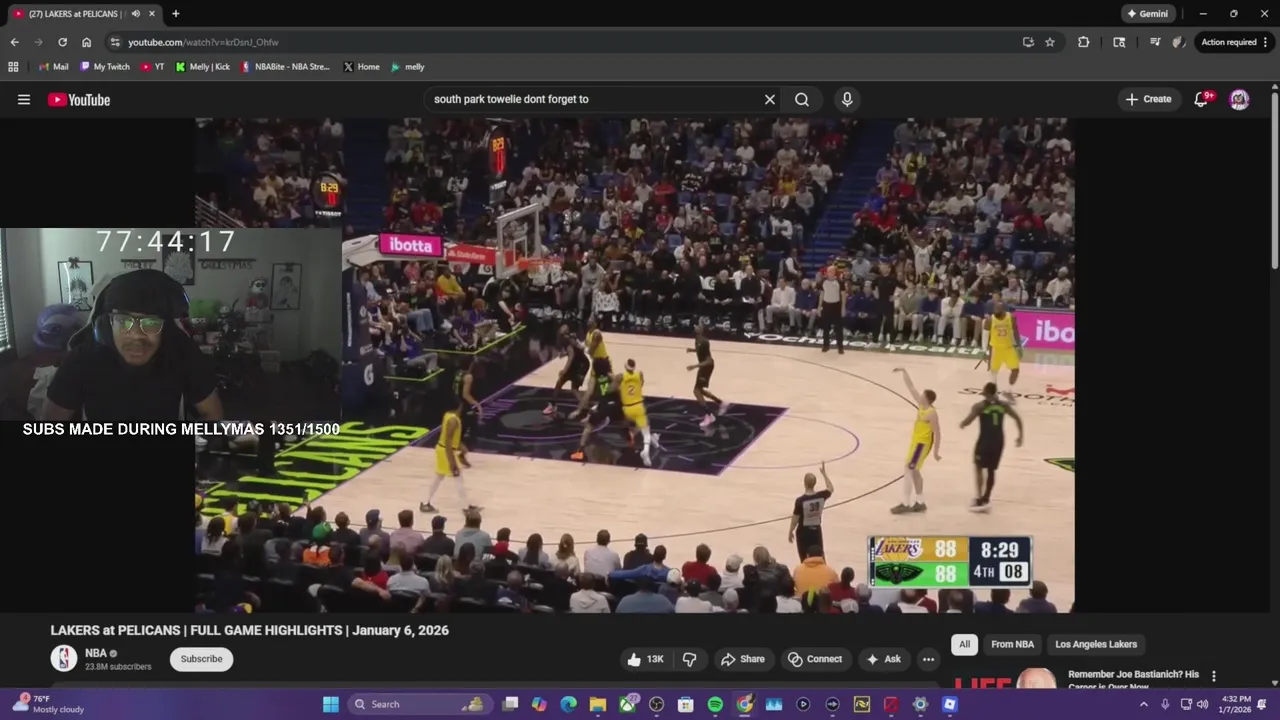Open the melly bookmark

pyautogui.click(x=407, y=67)
